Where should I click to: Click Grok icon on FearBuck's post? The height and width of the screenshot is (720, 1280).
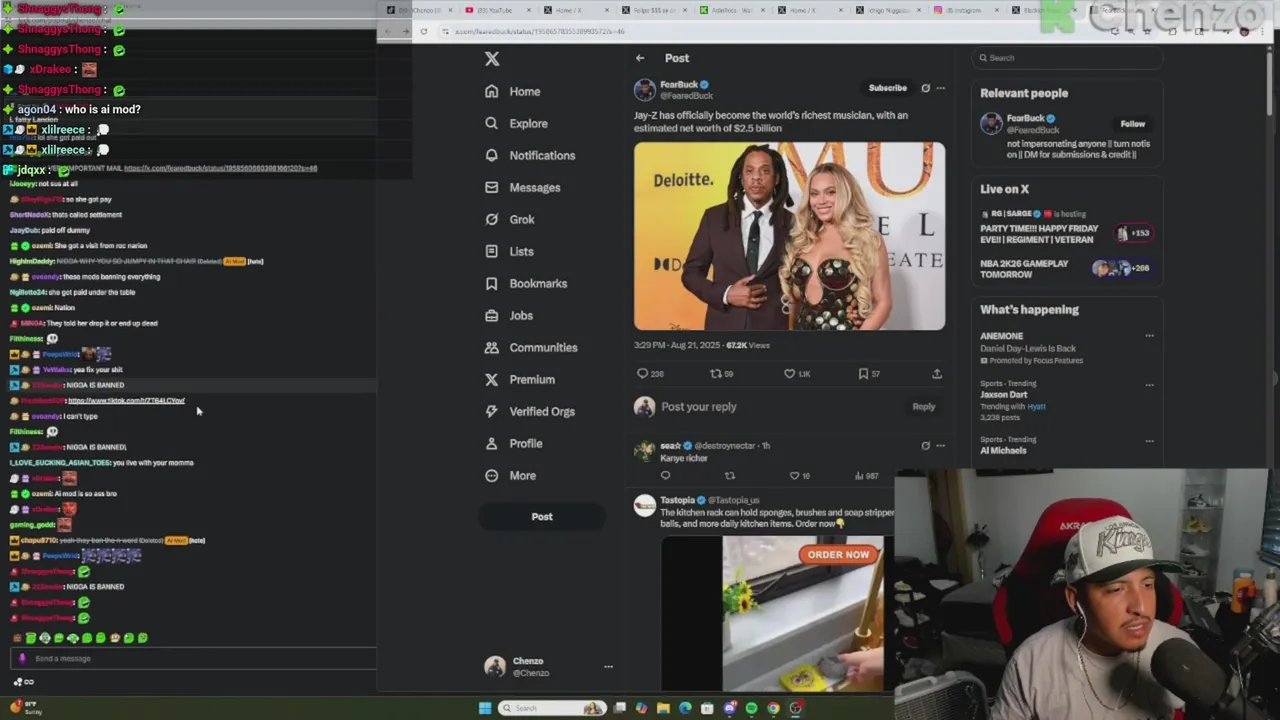point(925,88)
